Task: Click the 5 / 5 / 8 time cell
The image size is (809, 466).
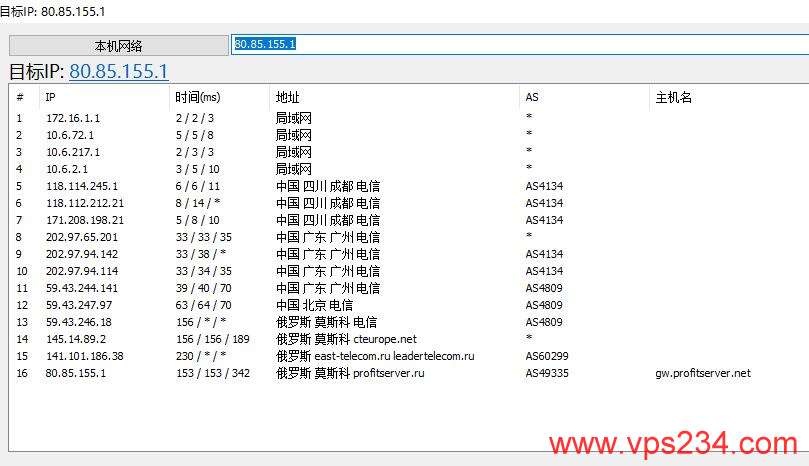Action: pos(195,135)
